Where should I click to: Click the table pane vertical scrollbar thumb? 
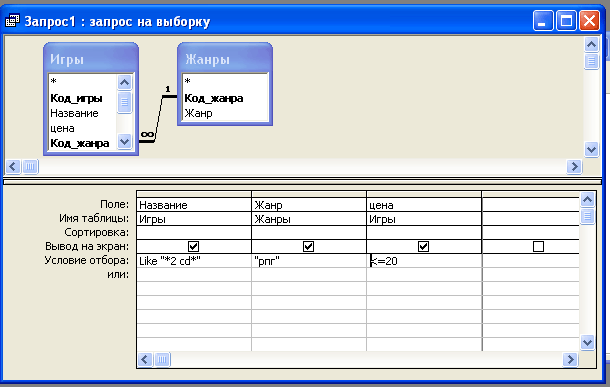point(591,61)
